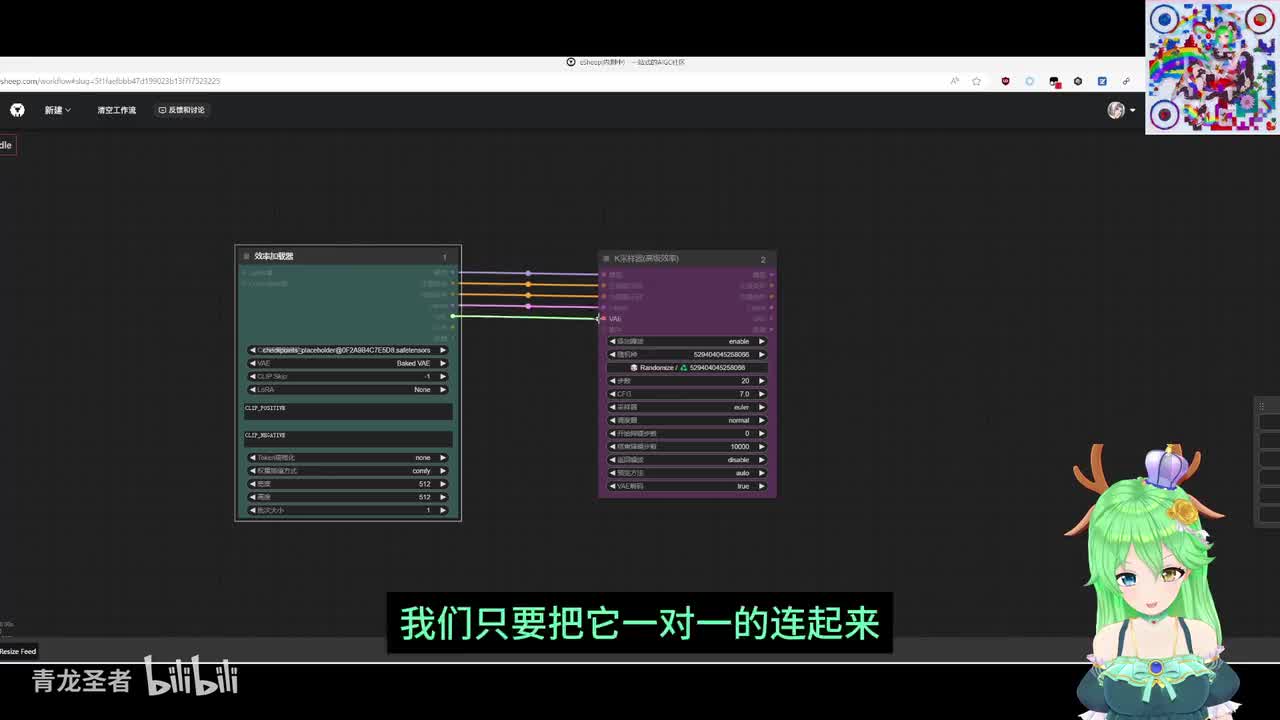Click the CLIP_POSITIVE prompt text field
The height and width of the screenshot is (720, 1280).
coord(348,413)
